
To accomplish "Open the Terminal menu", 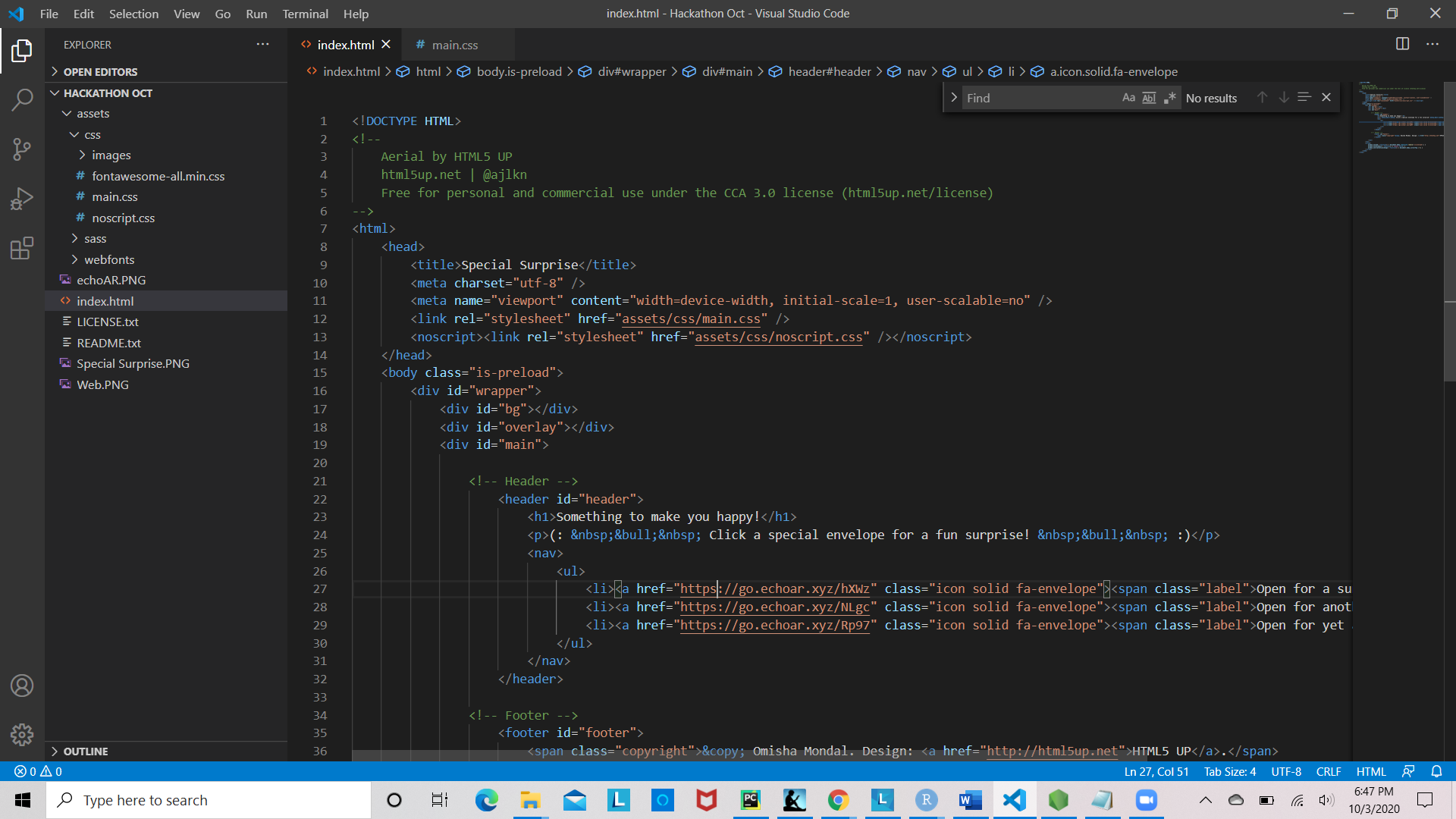I will pos(305,14).
